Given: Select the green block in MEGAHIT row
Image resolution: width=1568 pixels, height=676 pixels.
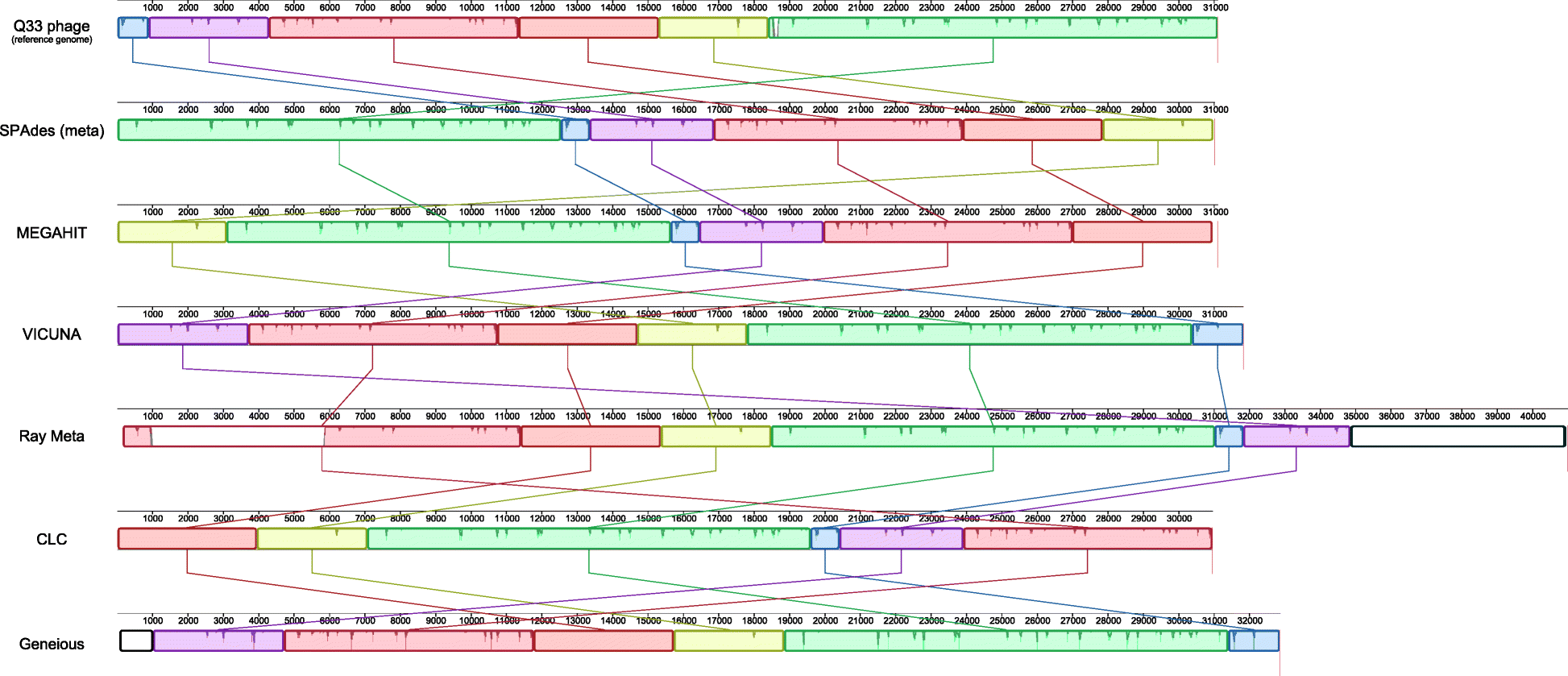Looking at the screenshot, I should pyautogui.click(x=449, y=232).
